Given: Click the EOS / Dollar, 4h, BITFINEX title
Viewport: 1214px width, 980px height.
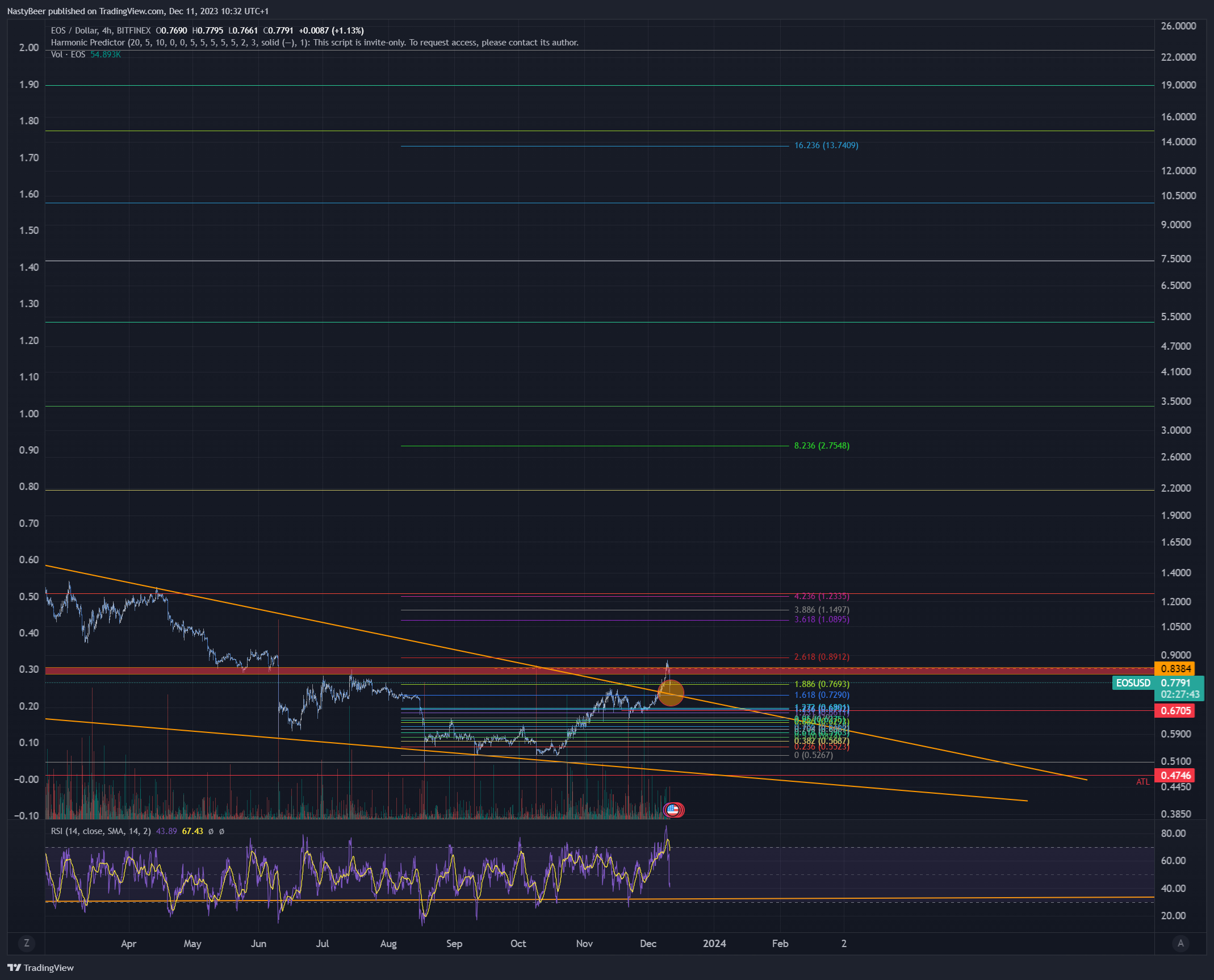Looking at the screenshot, I should click(101, 31).
